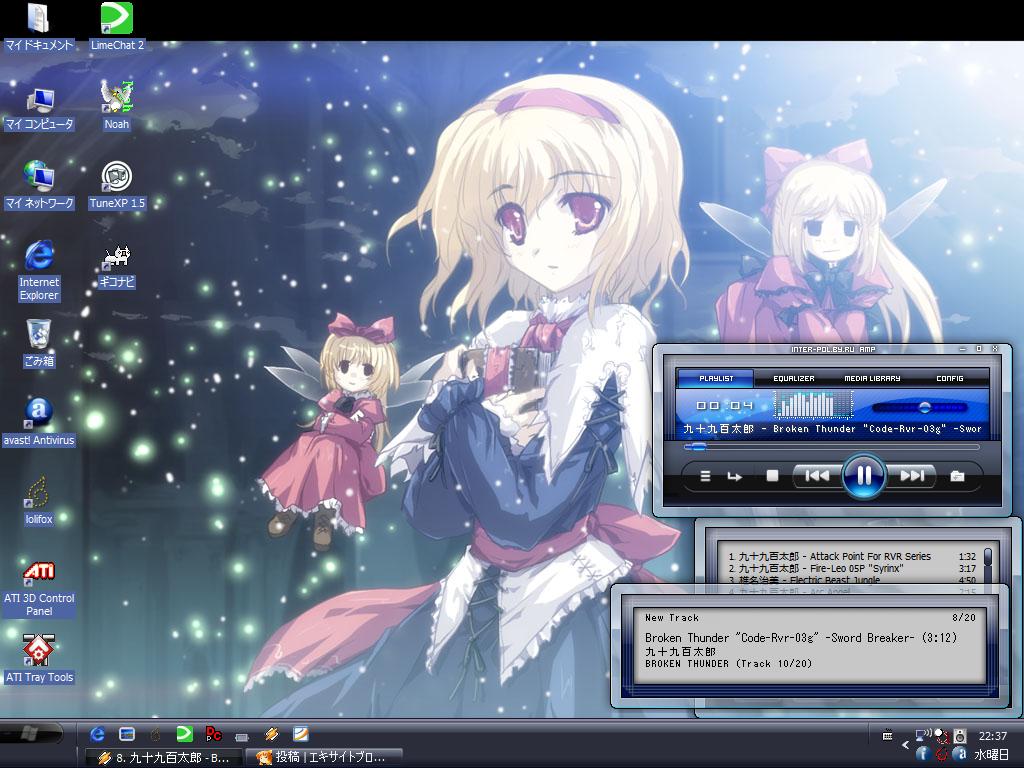This screenshot has width=1024, height=768.
Task: Launch the Noah desktop shortcut
Action: (117, 106)
